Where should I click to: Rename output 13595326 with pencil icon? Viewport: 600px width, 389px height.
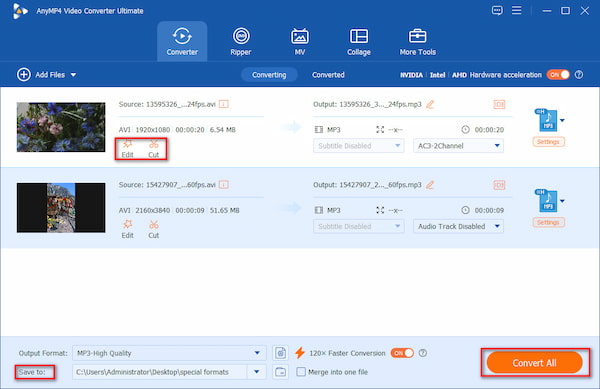tap(430, 104)
